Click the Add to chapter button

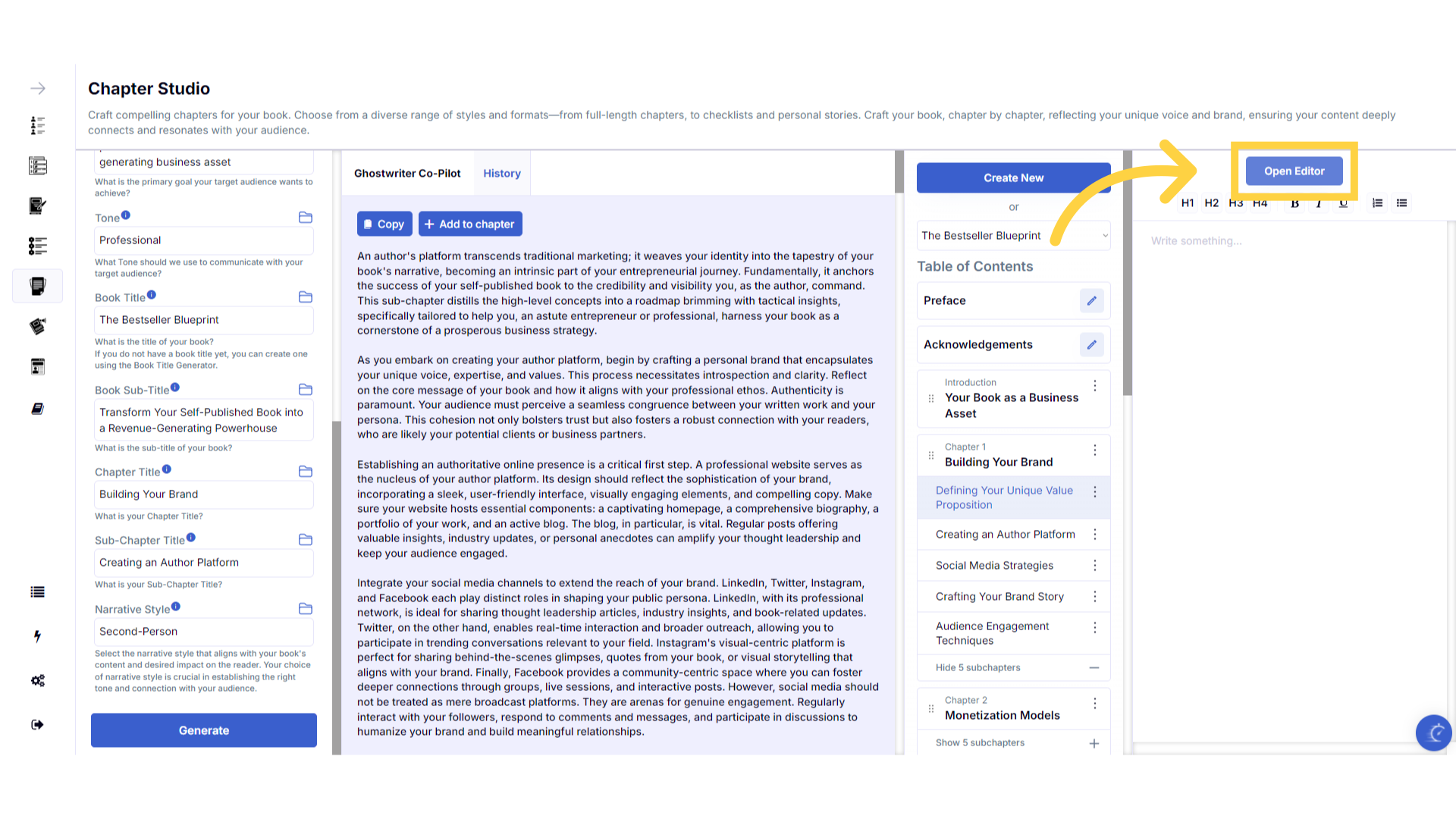(x=469, y=224)
